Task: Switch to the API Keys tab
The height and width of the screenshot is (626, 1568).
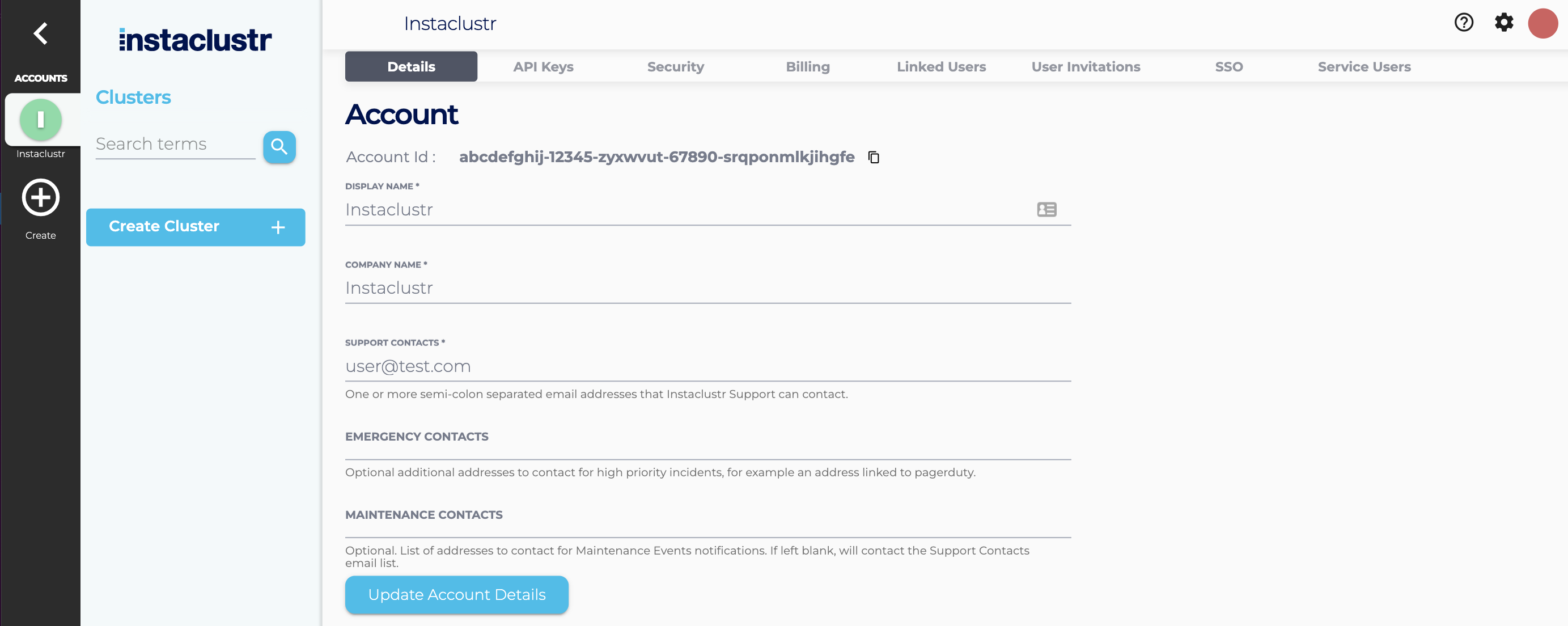Action: coord(543,66)
